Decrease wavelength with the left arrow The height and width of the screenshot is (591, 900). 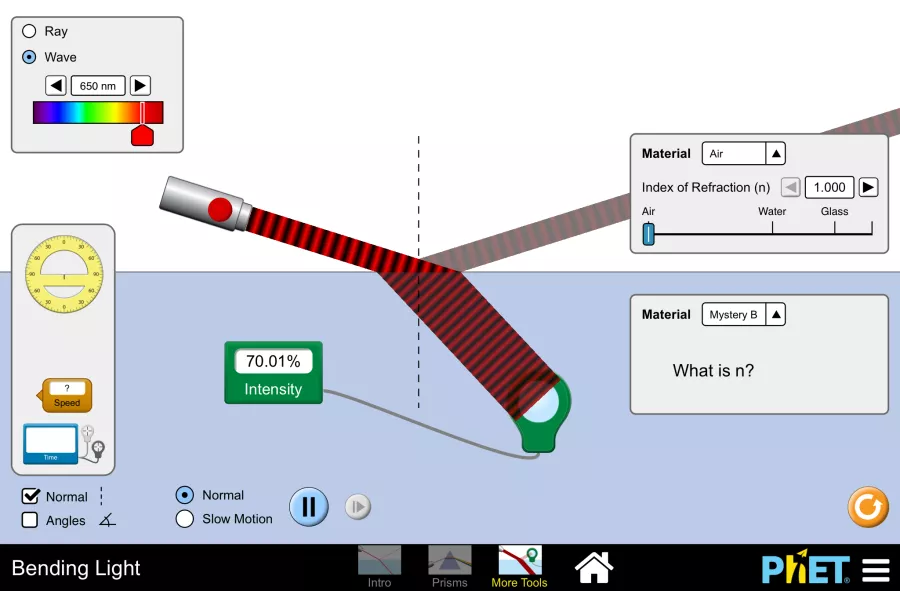coord(56,85)
